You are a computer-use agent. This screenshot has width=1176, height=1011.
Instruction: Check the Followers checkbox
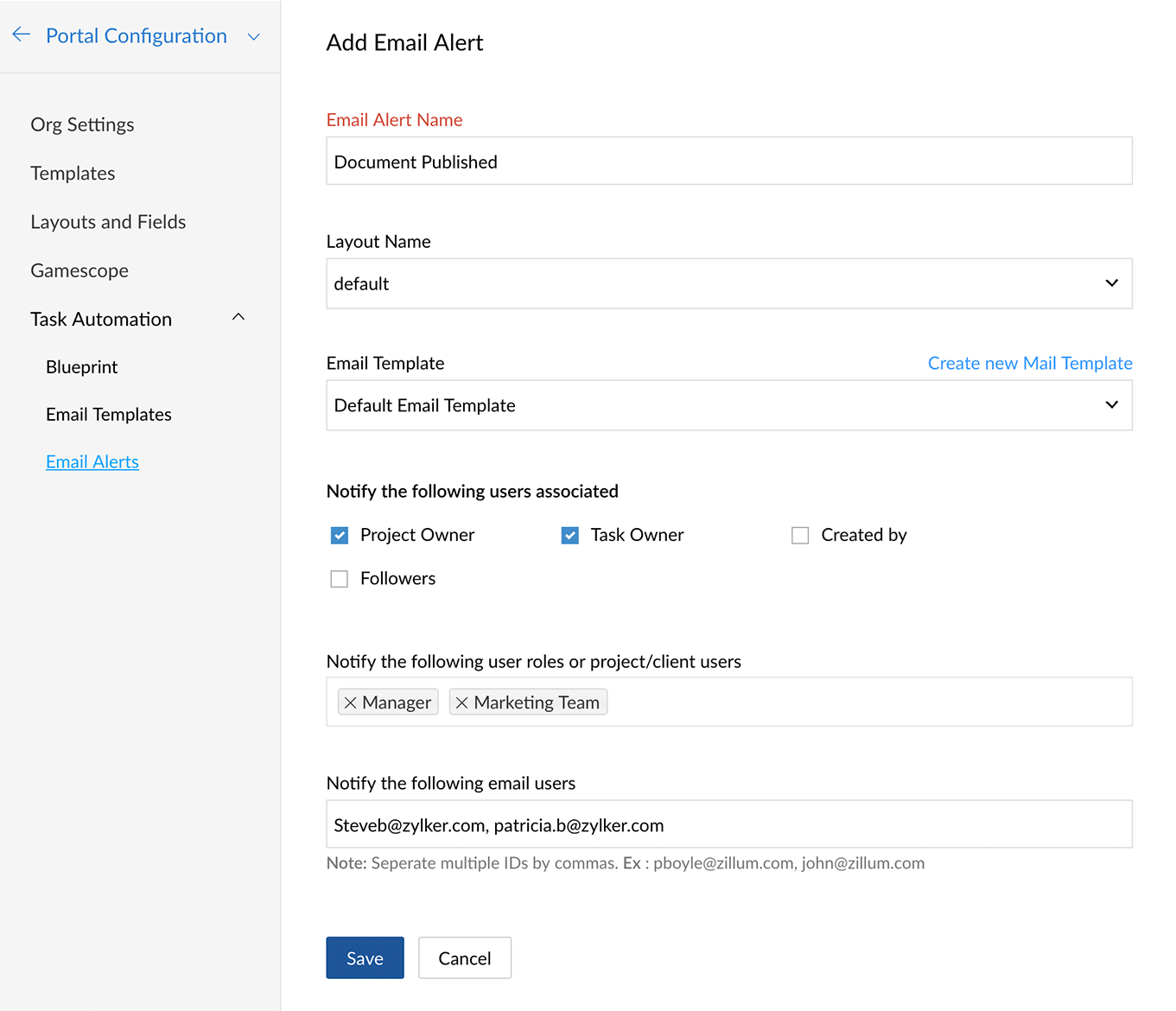click(x=340, y=579)
